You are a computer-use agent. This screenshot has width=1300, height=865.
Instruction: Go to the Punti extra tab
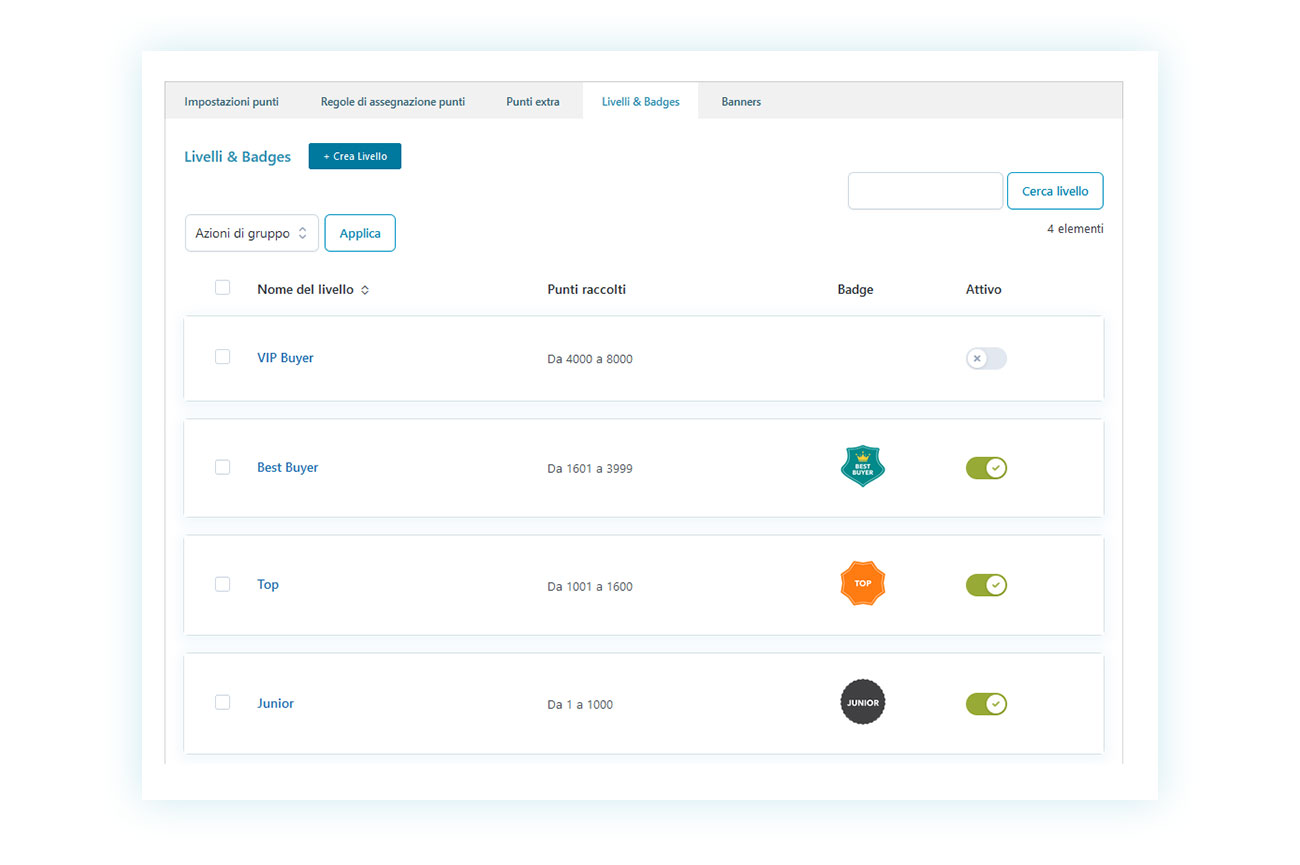tap(533, 101)
